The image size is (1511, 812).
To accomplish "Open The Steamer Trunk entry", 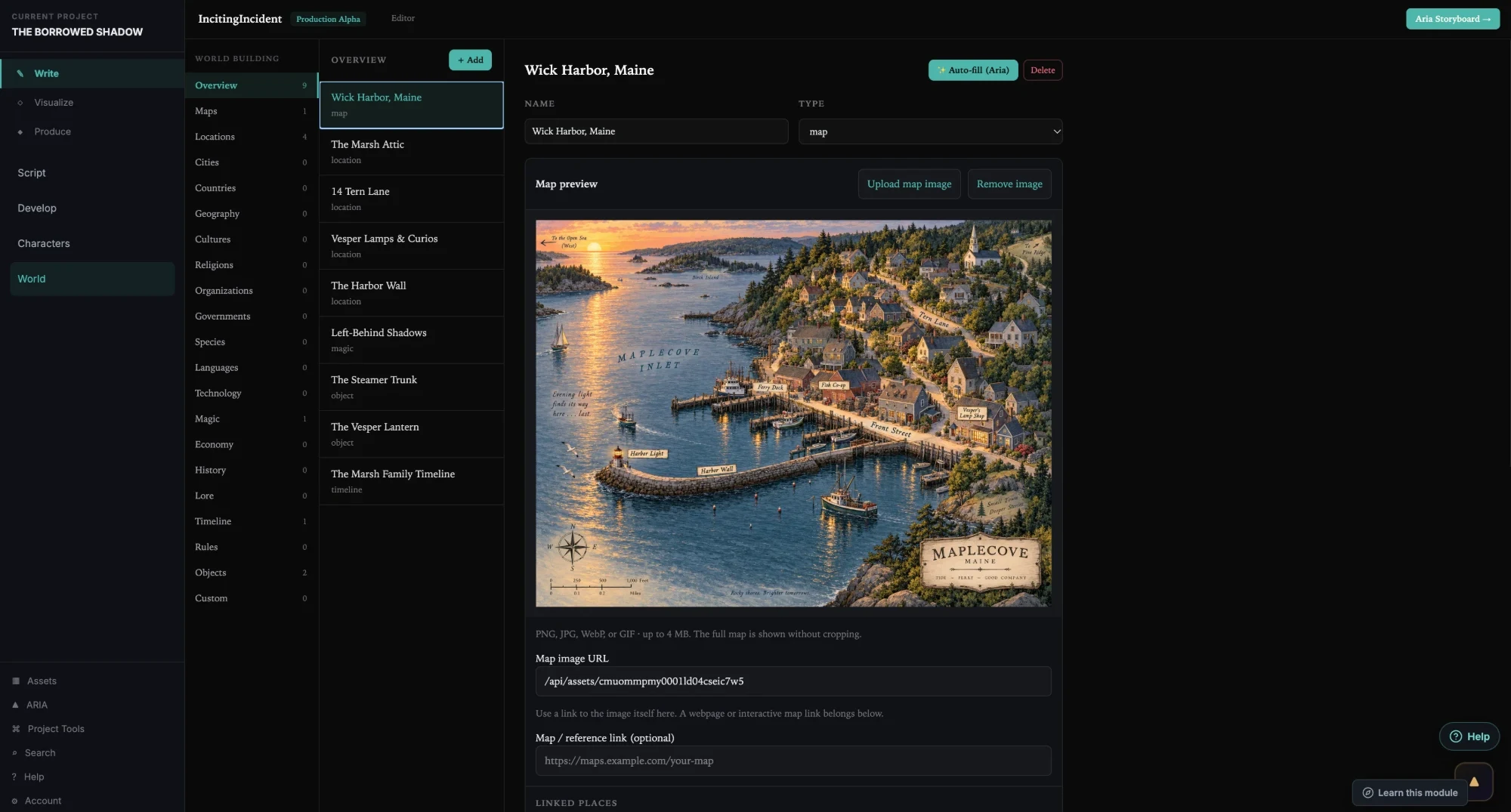I will tap(412, 387).
